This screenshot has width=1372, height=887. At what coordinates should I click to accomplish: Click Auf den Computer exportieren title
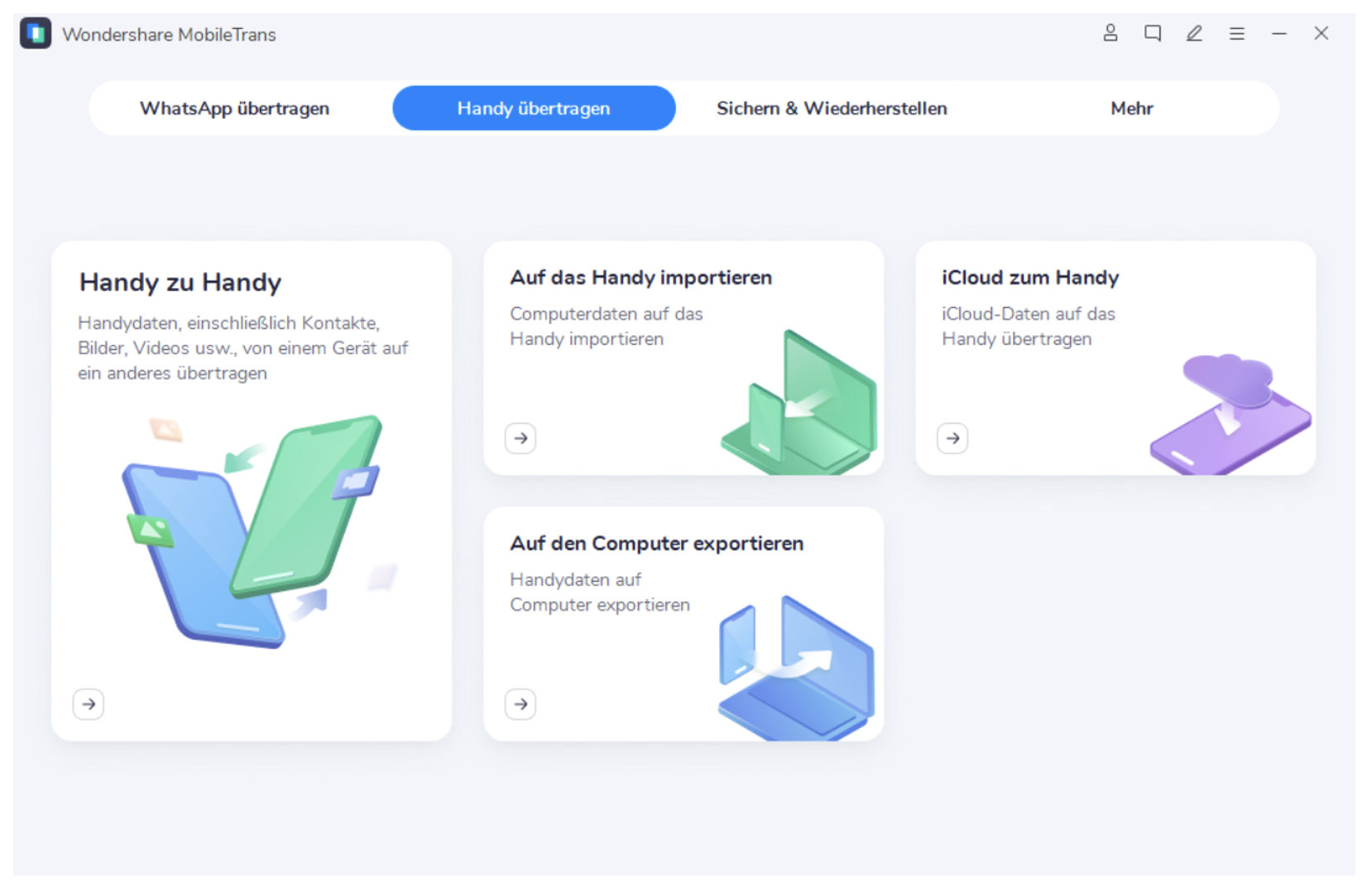(x=656, y=544)
